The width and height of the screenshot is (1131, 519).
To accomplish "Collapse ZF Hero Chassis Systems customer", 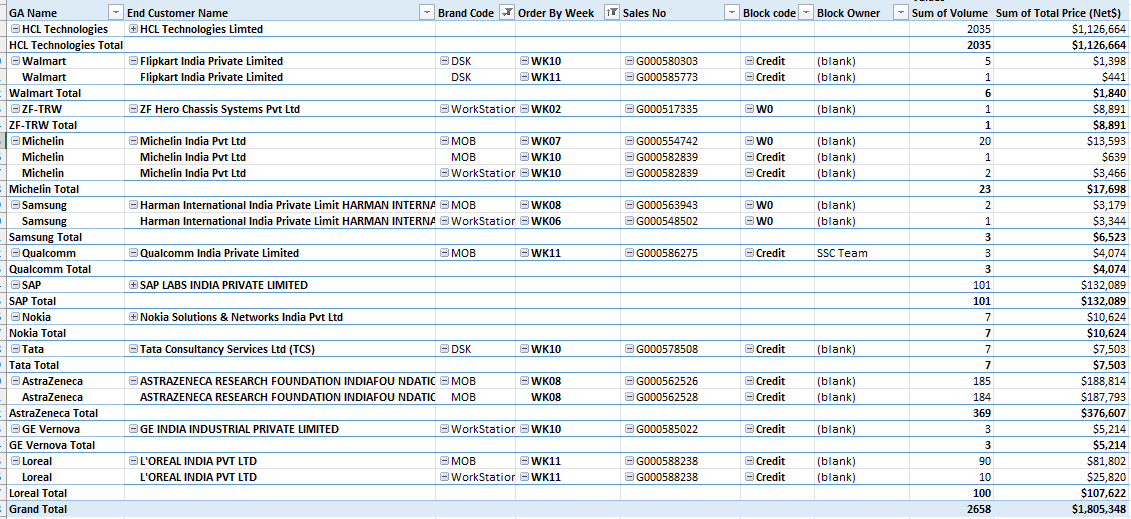I will click(x=133, y=109).
